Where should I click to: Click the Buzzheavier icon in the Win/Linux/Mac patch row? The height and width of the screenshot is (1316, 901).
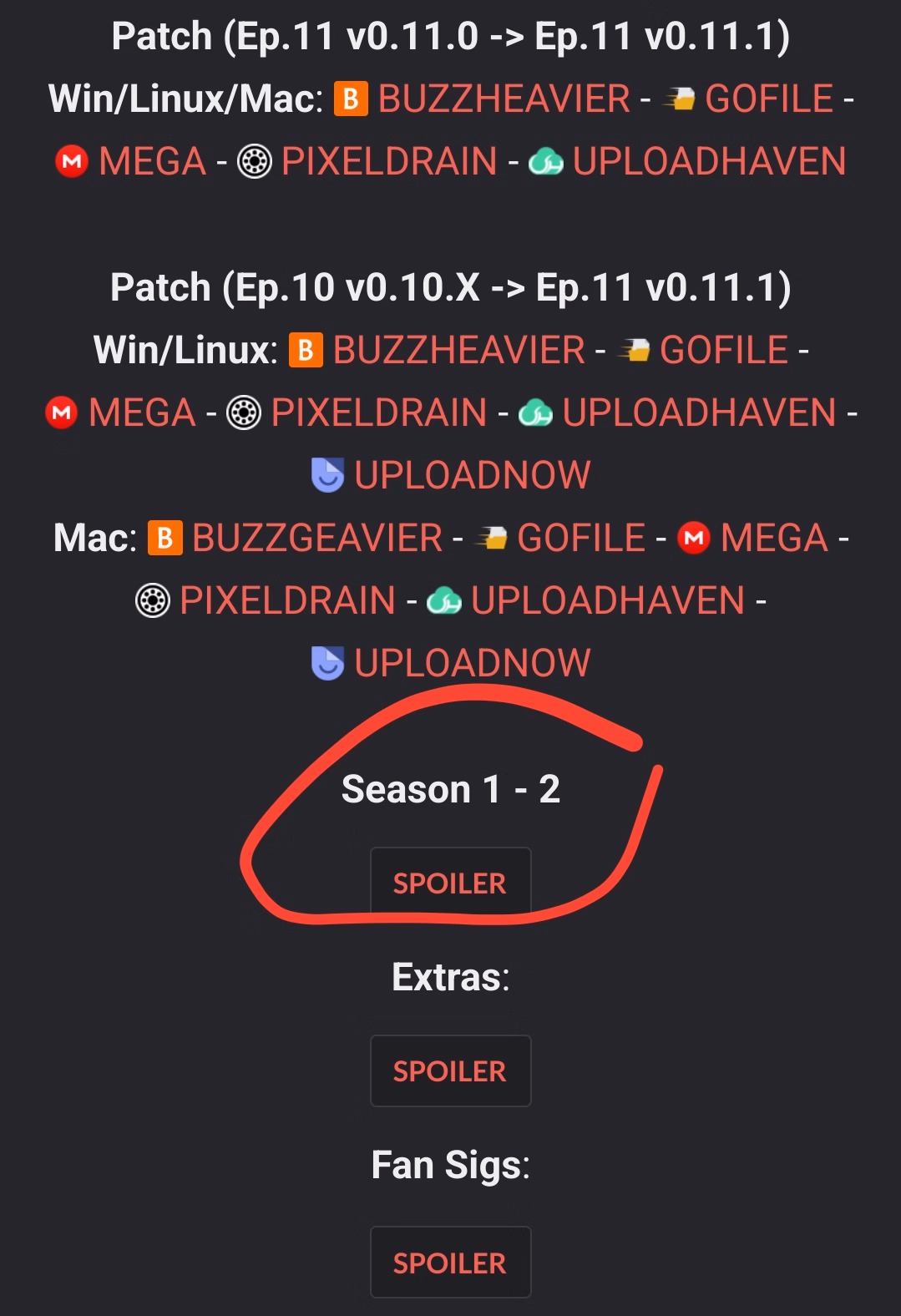tap(351, 99)
